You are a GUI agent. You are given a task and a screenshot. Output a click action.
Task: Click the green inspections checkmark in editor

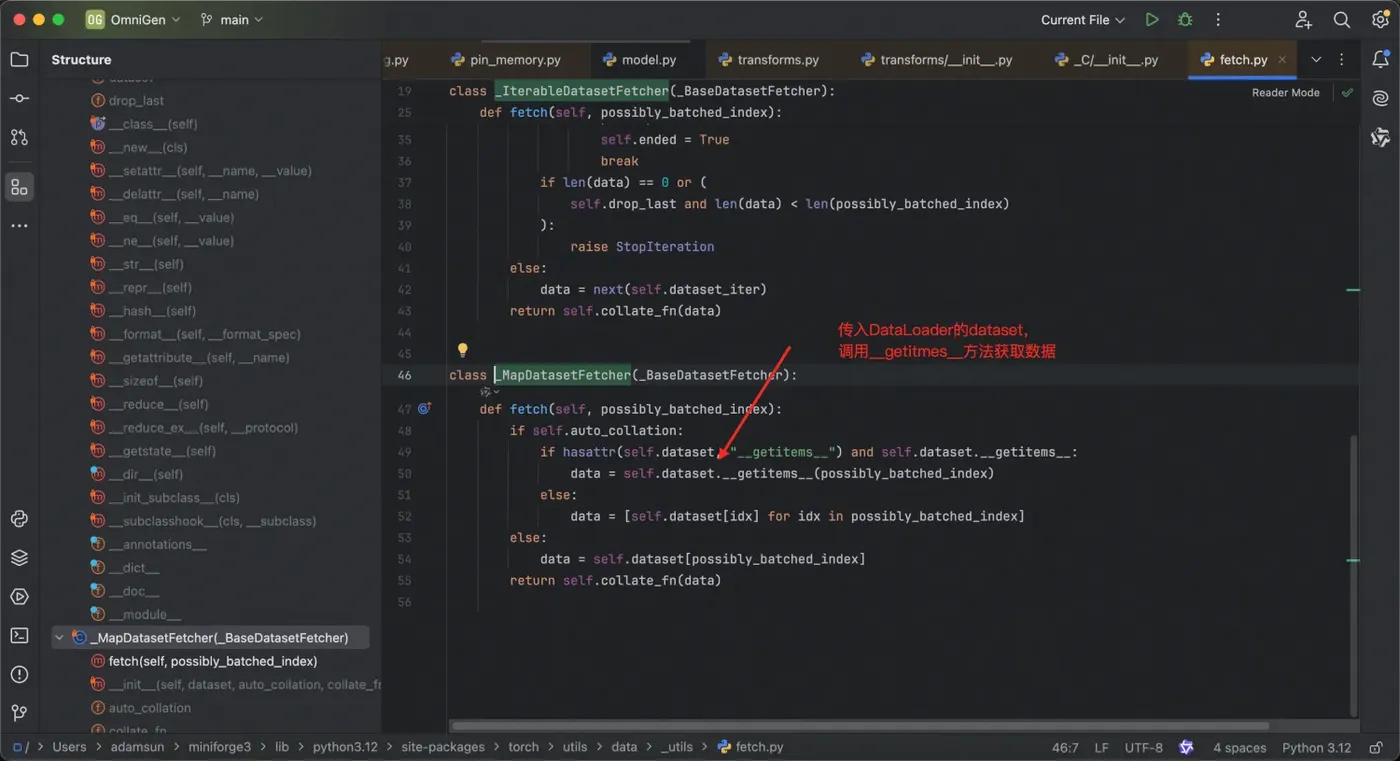[1346, 92]
